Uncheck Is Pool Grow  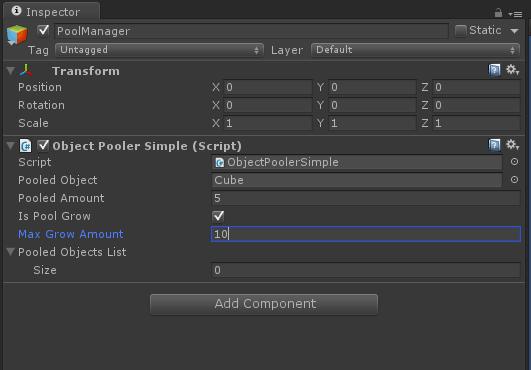click(x=218, y=216)
